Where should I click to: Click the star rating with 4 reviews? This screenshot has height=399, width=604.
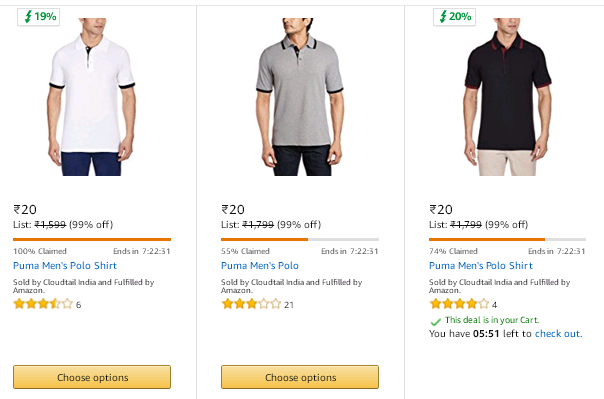459,304
